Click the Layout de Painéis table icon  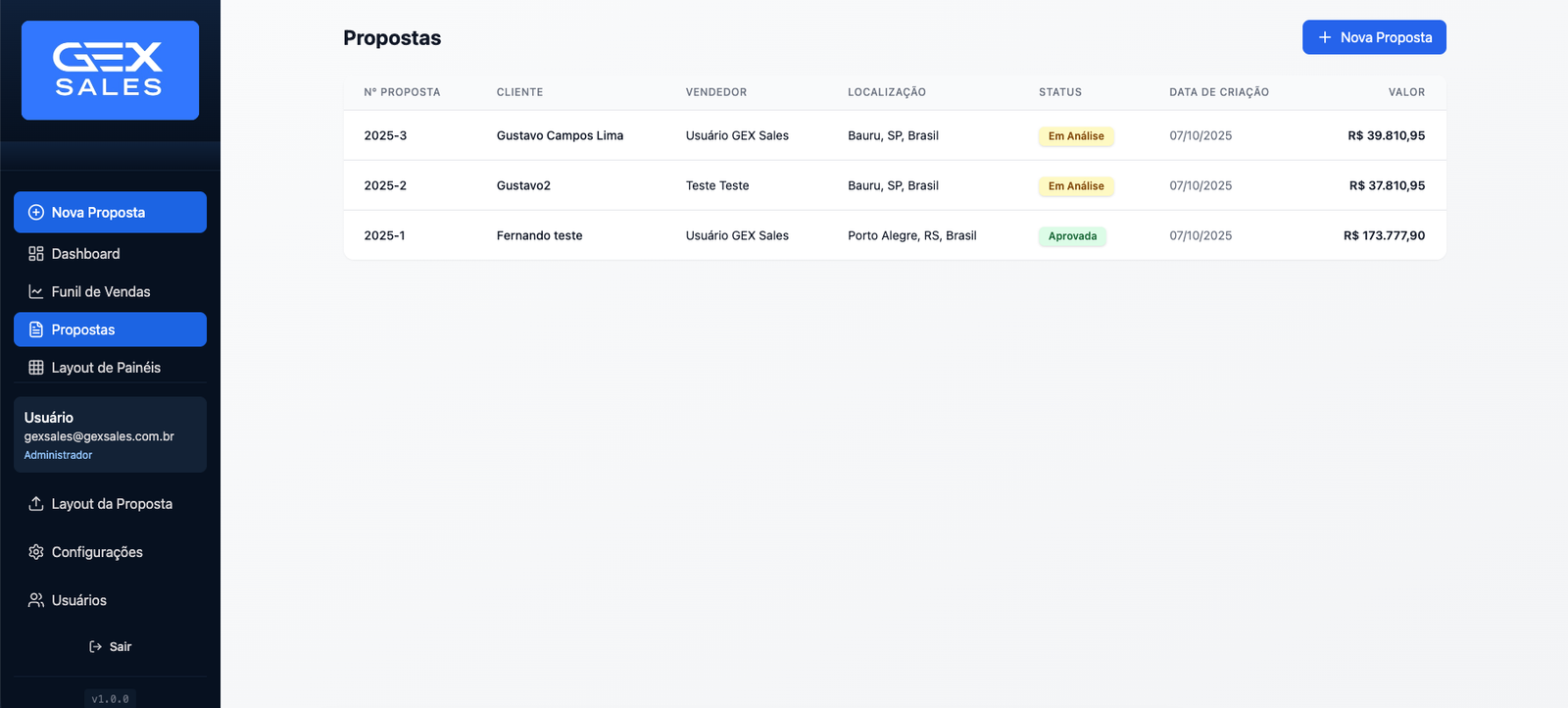tap(36, 368)
